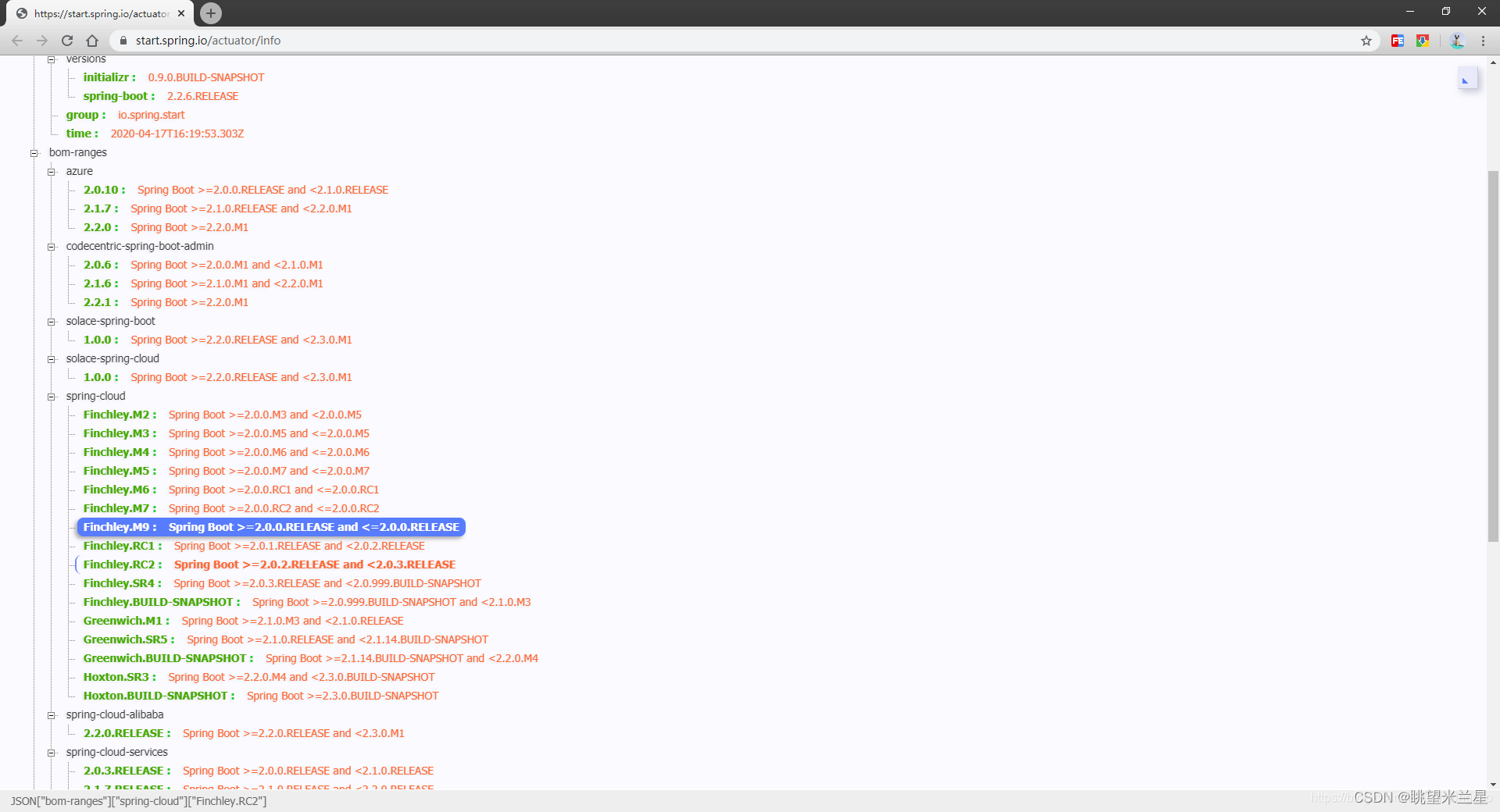Viewport: 1500px width, 812px height.
Task: Collapse the solace-spring-boot node
Action: [x=52, y=322]
